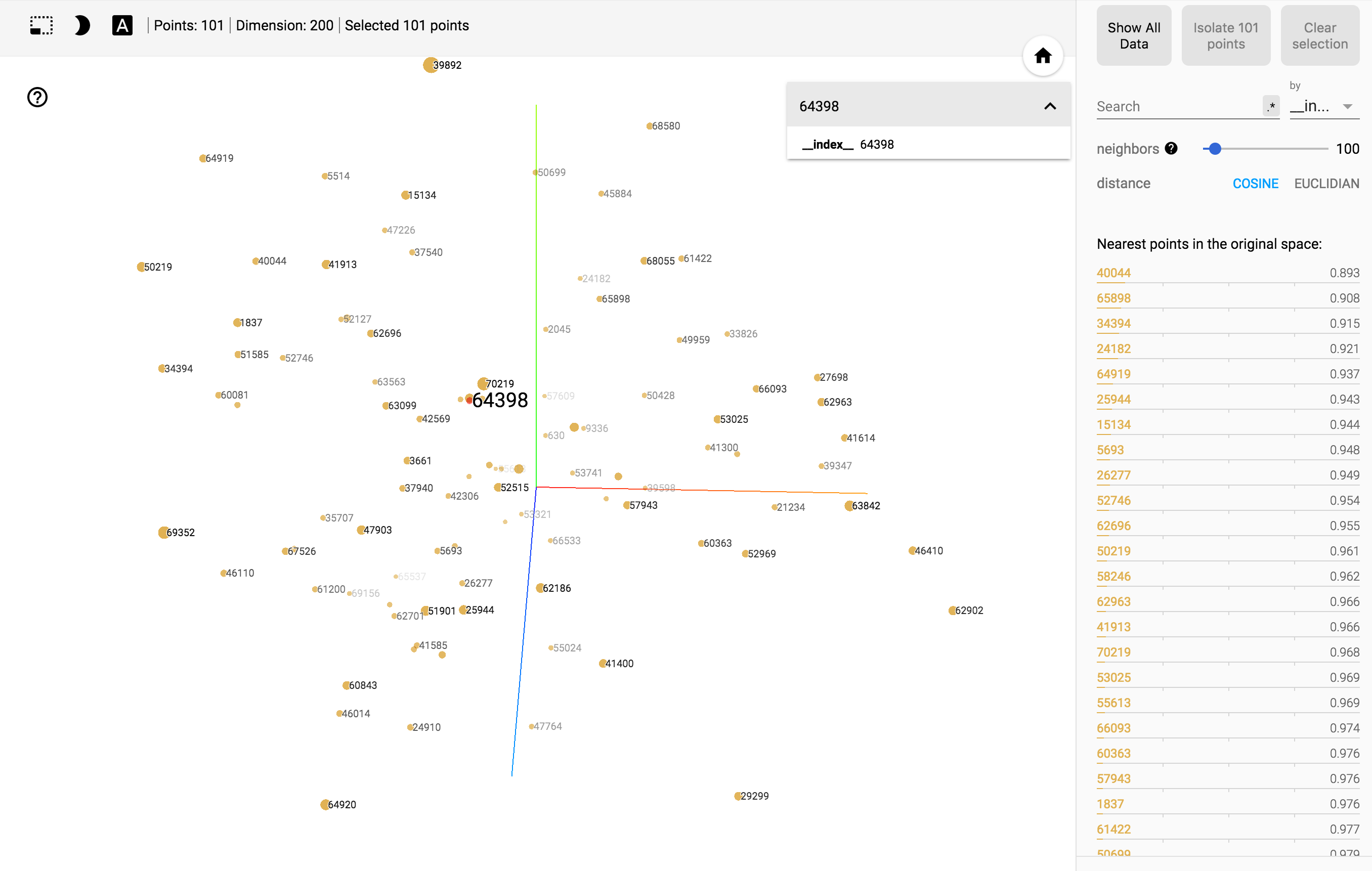1372x871 pixels.
Task: Select neighbor 53025 in the list
Action: point(1228,677)
